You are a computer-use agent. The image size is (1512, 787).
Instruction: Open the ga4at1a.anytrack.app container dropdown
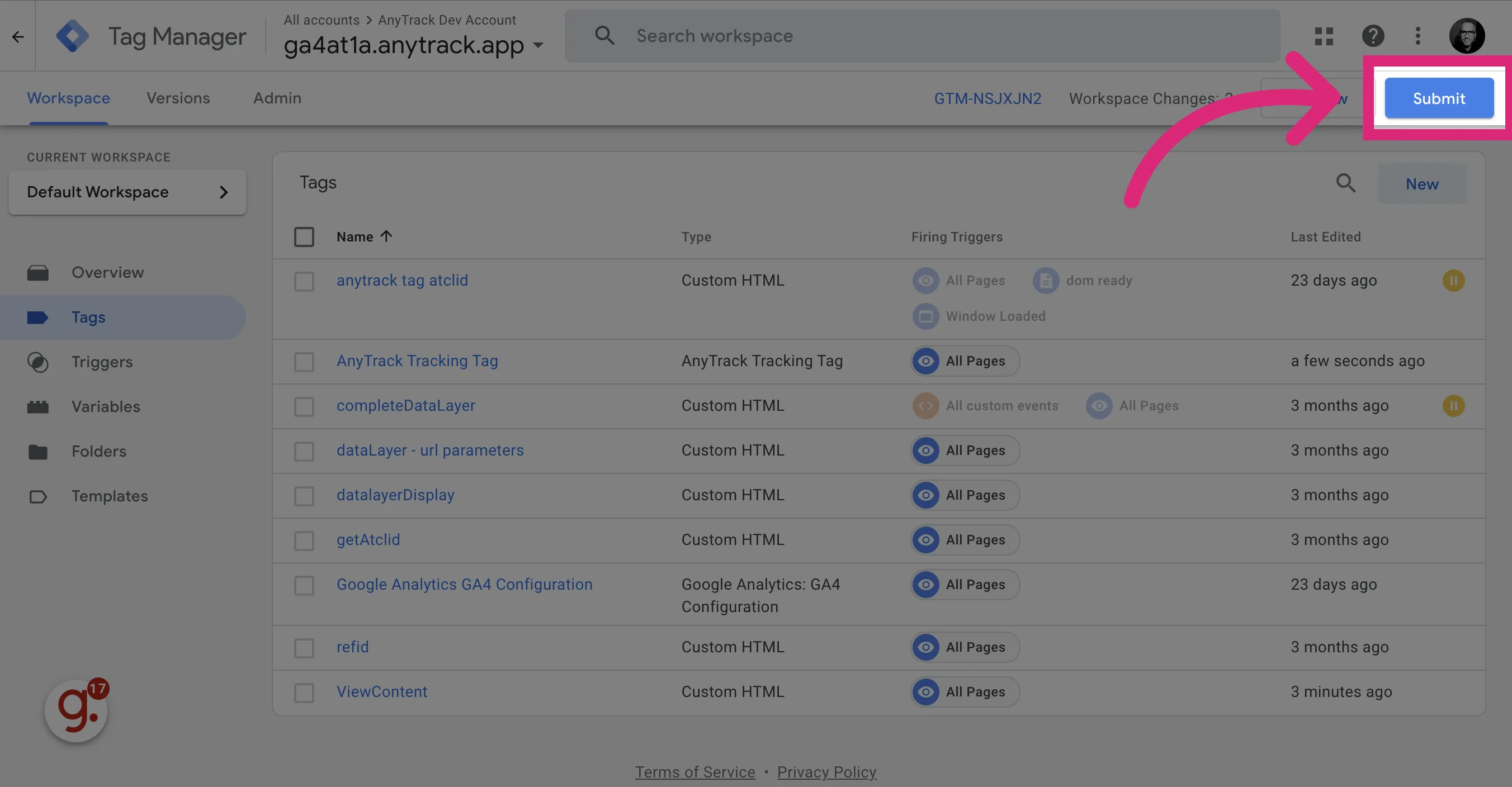click(414, 45)
